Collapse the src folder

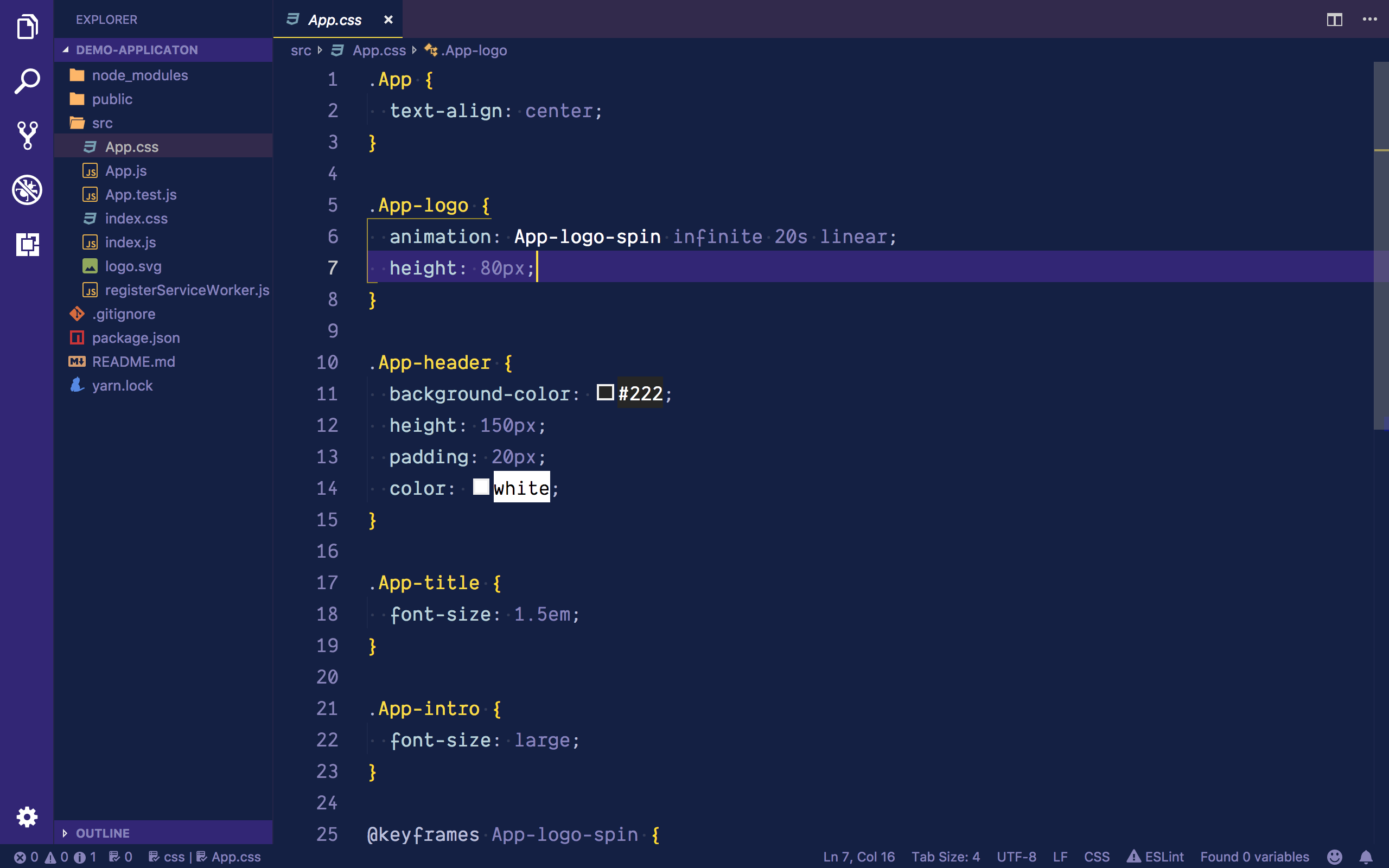101,123
